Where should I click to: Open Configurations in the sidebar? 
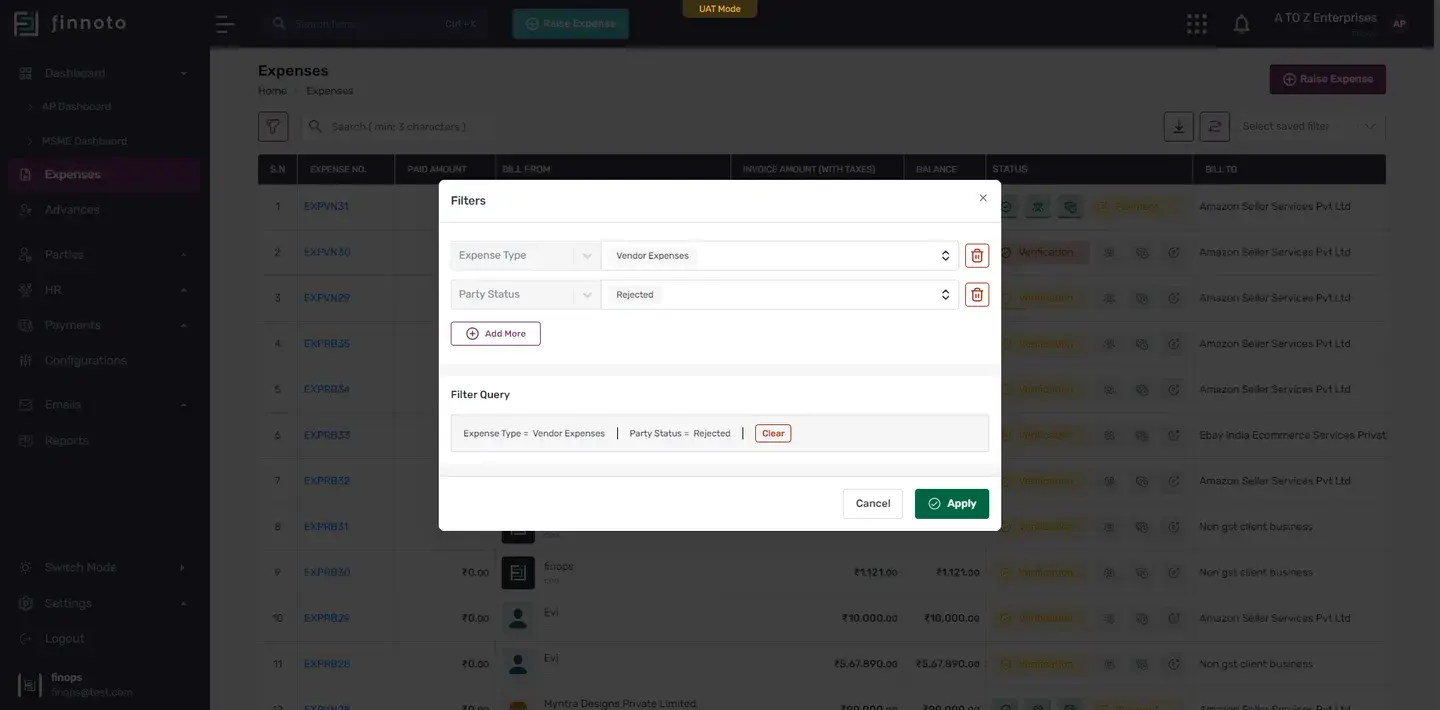click(x=85, y=360)
